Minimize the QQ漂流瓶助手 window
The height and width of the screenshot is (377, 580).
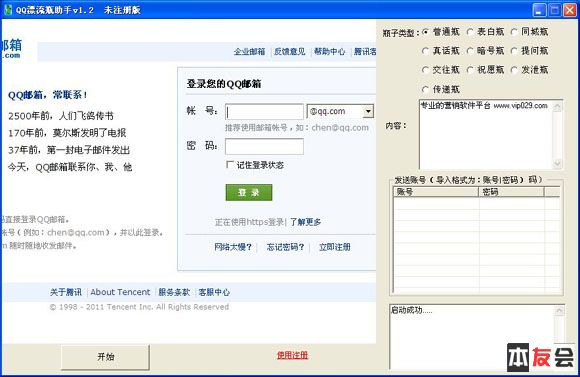point(539,10)
